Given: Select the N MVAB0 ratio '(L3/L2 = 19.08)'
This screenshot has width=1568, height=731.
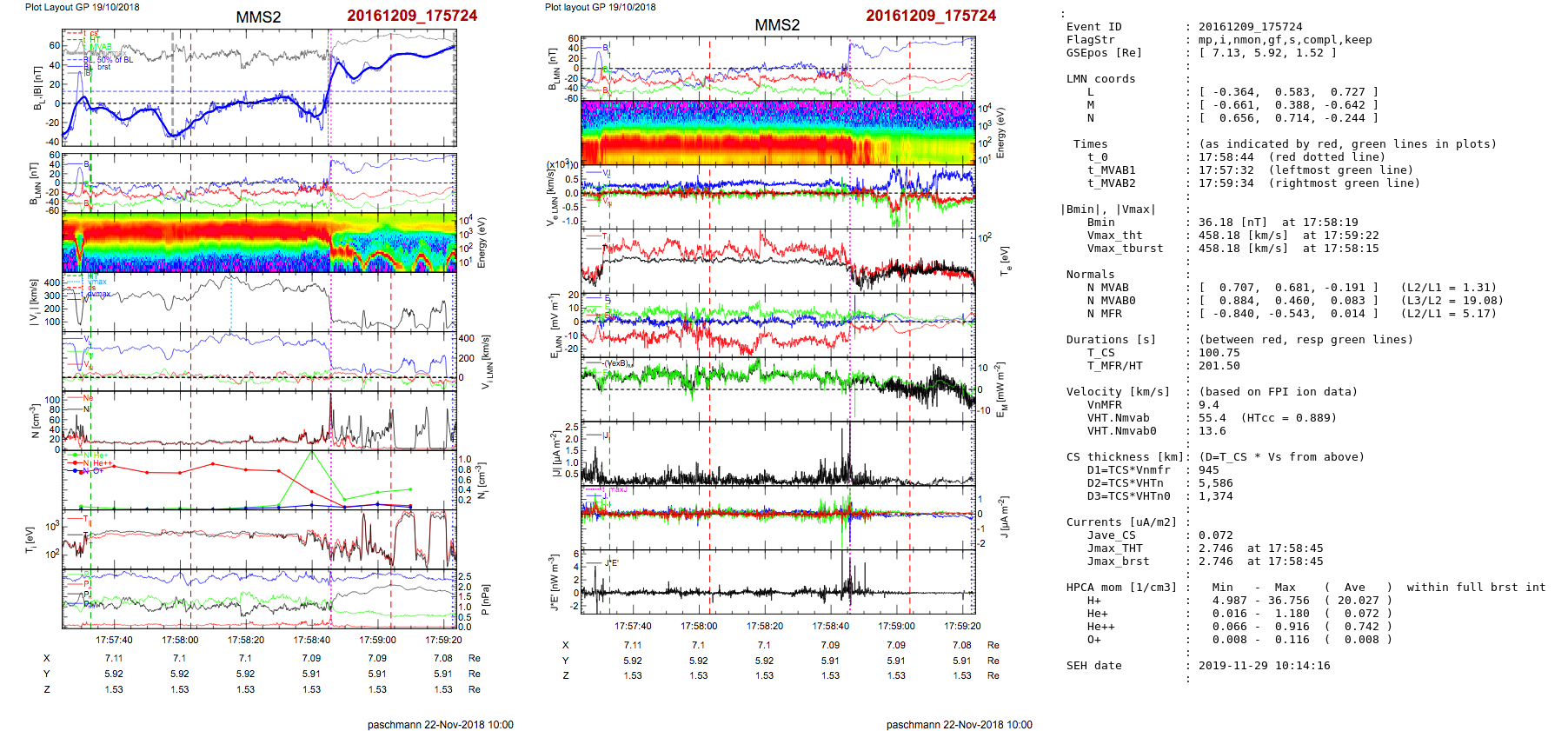Looking at the screenshot, I should (x=1452, y=301).
